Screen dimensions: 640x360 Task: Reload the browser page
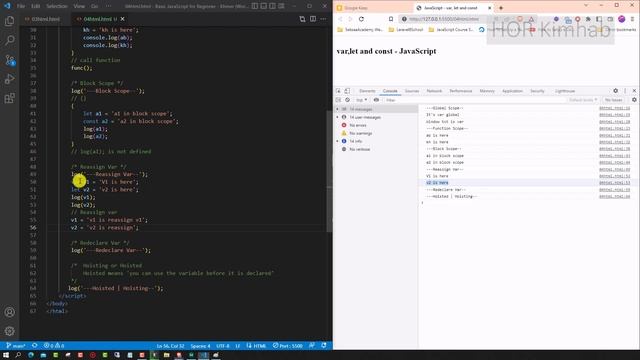[361, 19]
